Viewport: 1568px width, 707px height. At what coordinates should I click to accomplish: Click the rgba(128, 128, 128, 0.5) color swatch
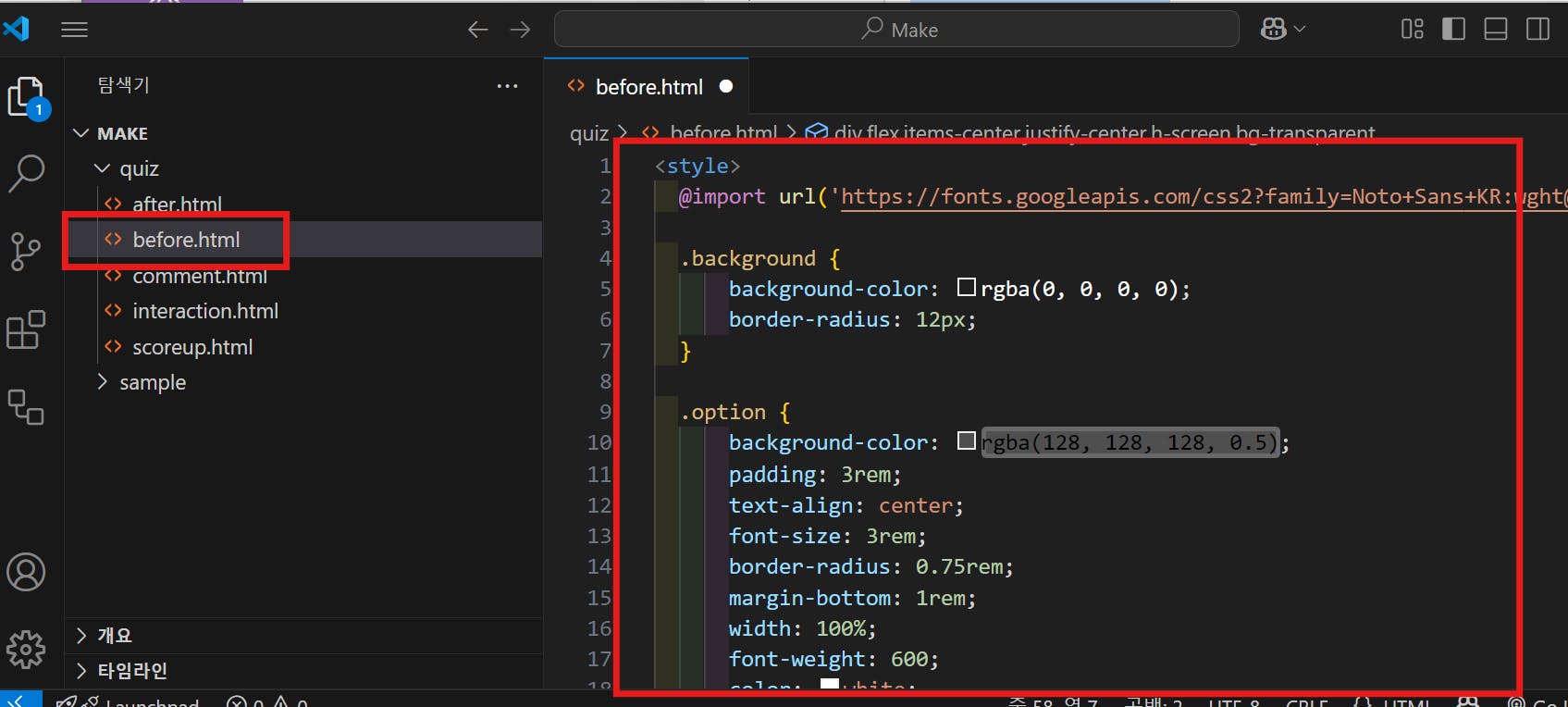967,440
